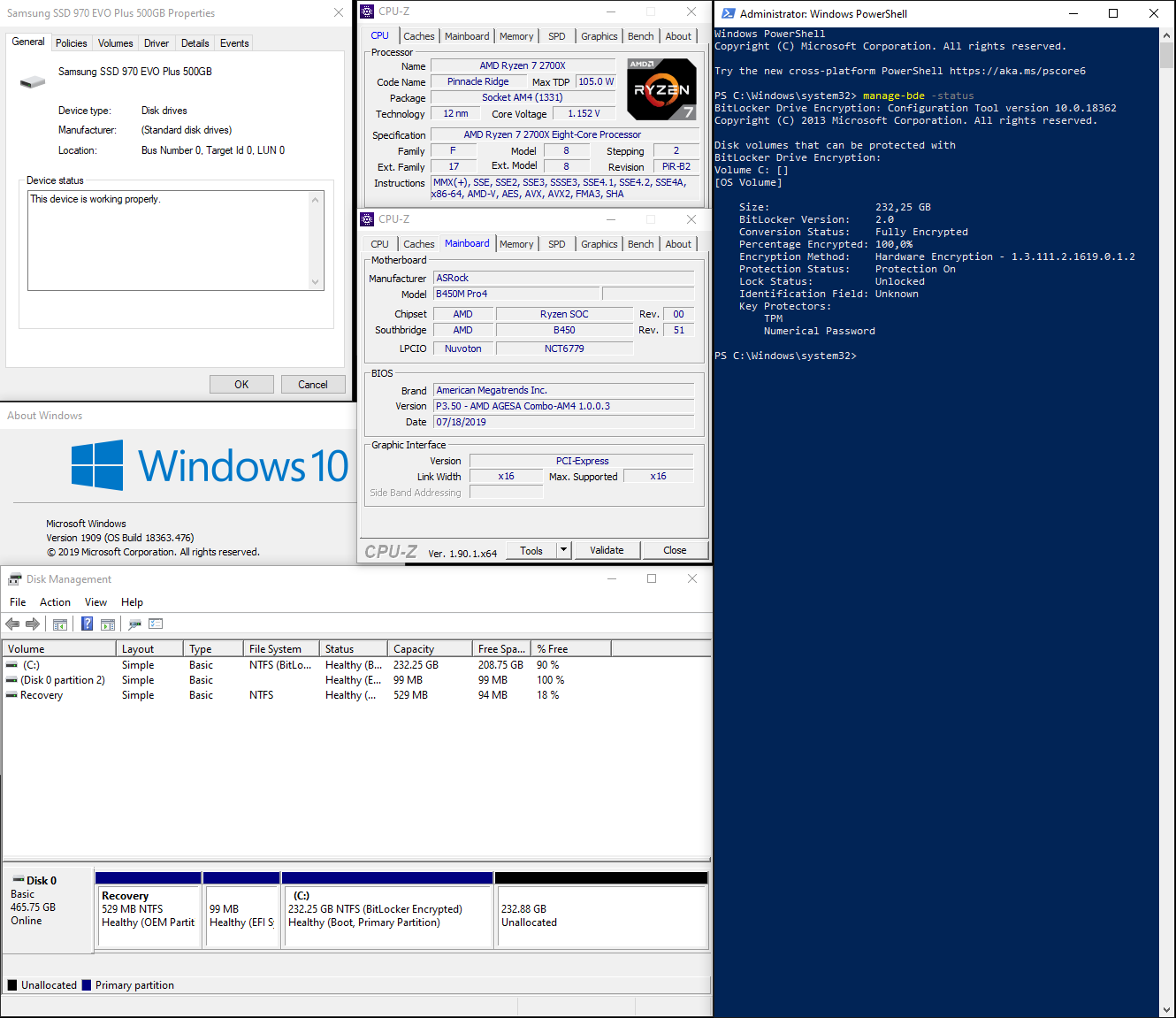This screenshot has height=1018, width=1176.
Task: Select the Recovery 529 MB NTFS partition block
Action: [149, 910]
